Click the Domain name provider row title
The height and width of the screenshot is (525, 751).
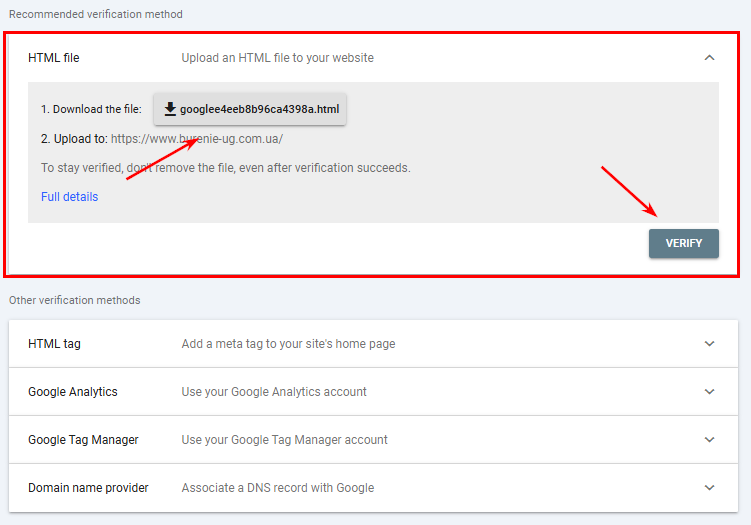coord(88,488)
